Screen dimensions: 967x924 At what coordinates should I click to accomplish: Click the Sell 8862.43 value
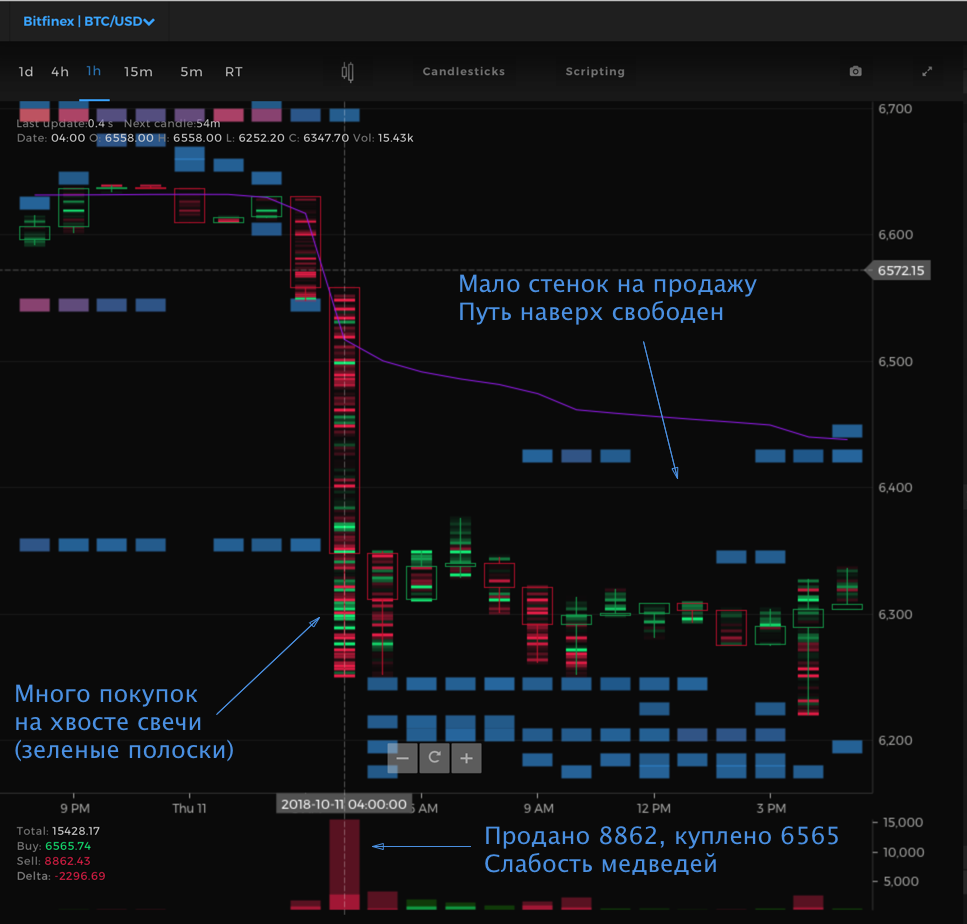tap(68, 861)
